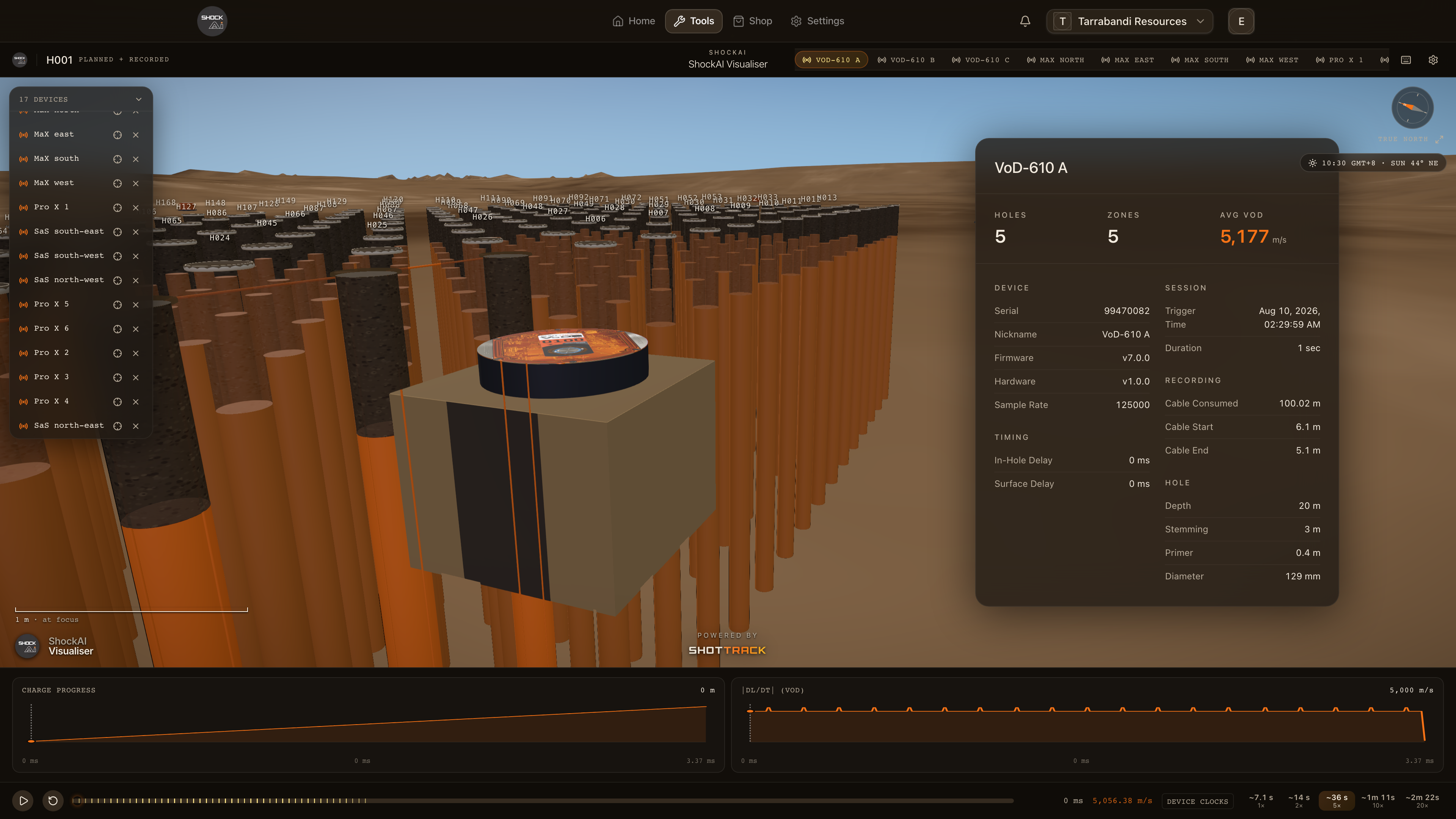Start playback with the play button
Image resolution: width=1456 pixels, height=819 pixels.
point(23,801)
